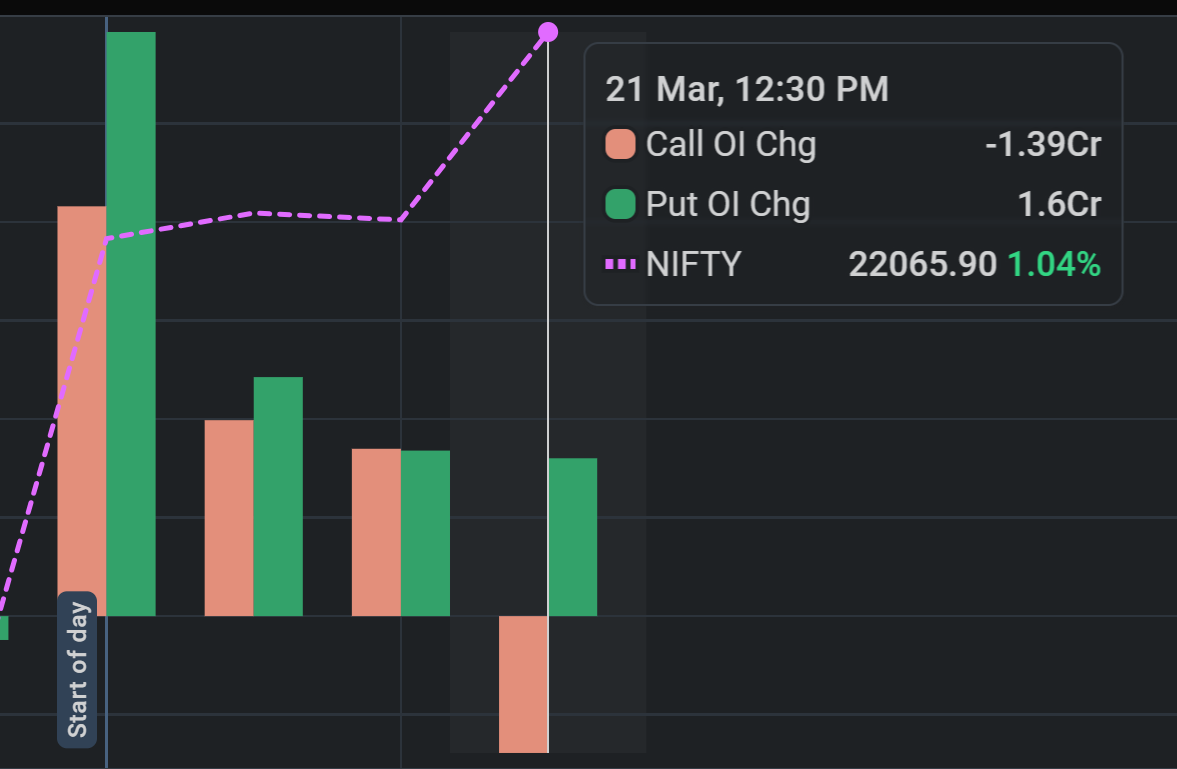
Task: Click the green Put OI bar beside the crosshair line
Action: click(x=573, y=536)
